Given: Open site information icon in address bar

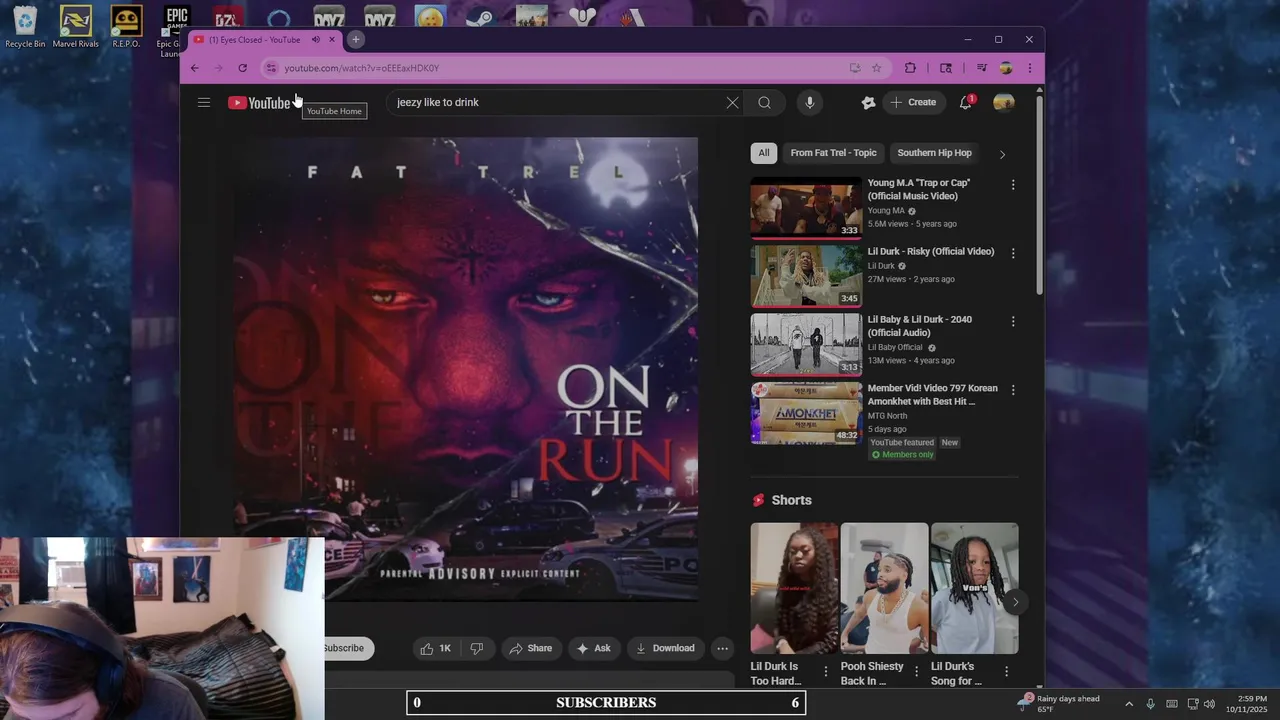Looking at the screenshot, I should (270, 68).
